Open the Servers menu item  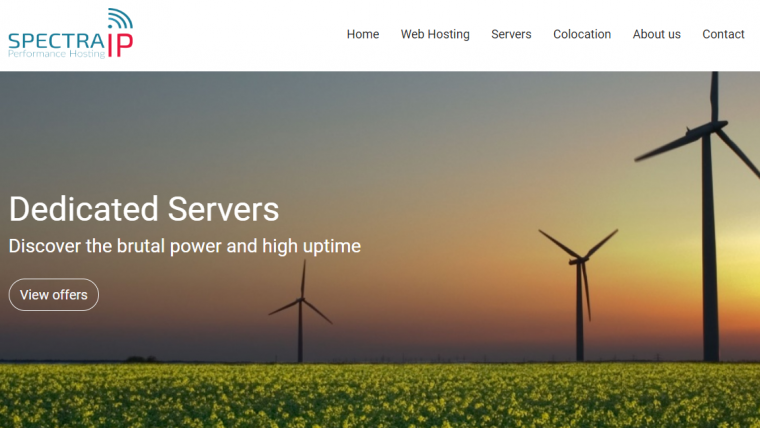coord(511,34)
